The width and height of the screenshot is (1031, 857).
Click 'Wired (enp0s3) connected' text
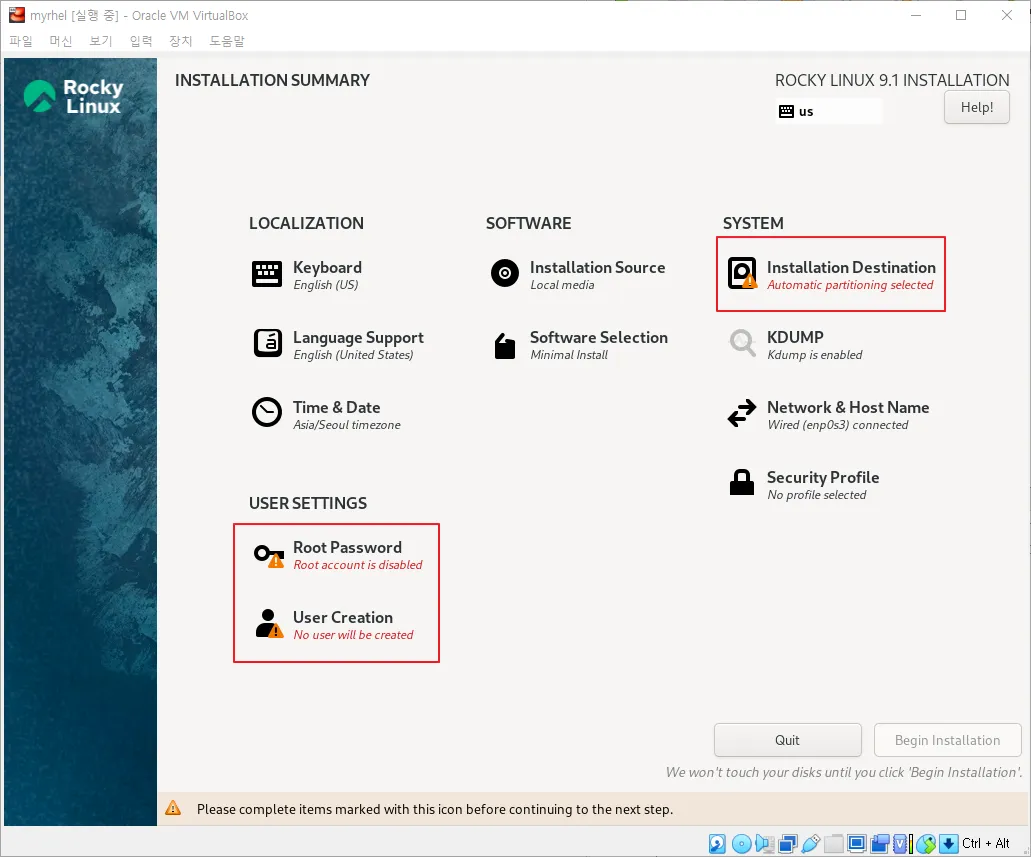click(x=838, y=425)
